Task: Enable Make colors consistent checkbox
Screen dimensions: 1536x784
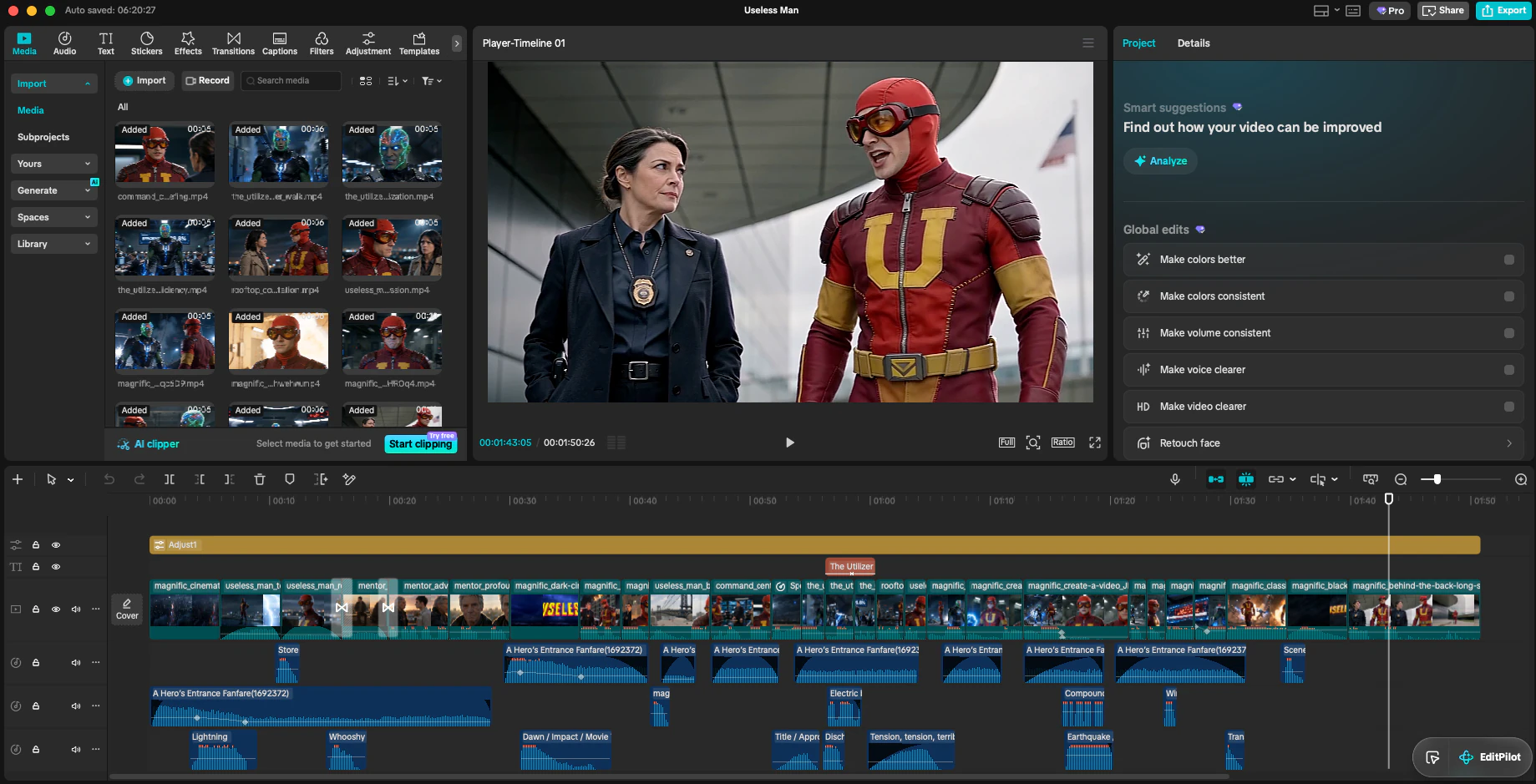Action: pos(1509,296)
